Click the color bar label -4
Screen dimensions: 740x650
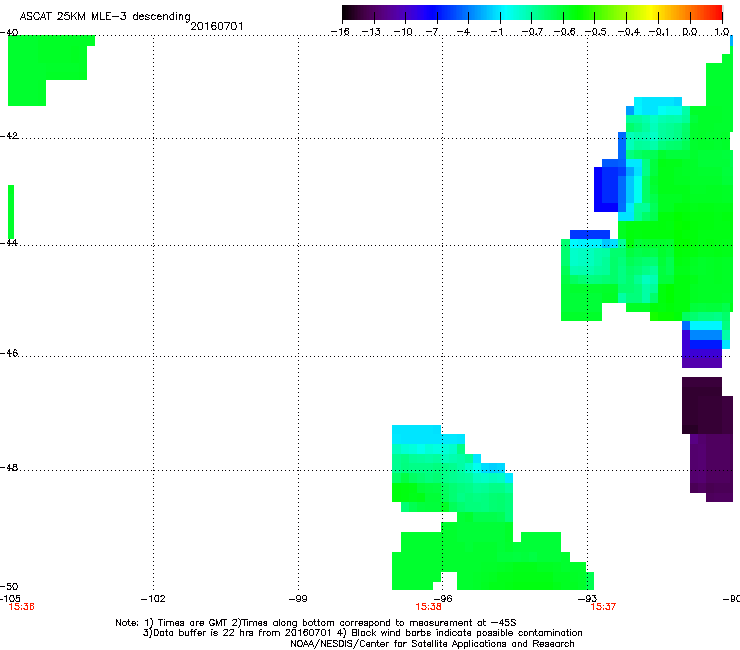[465, 32]
